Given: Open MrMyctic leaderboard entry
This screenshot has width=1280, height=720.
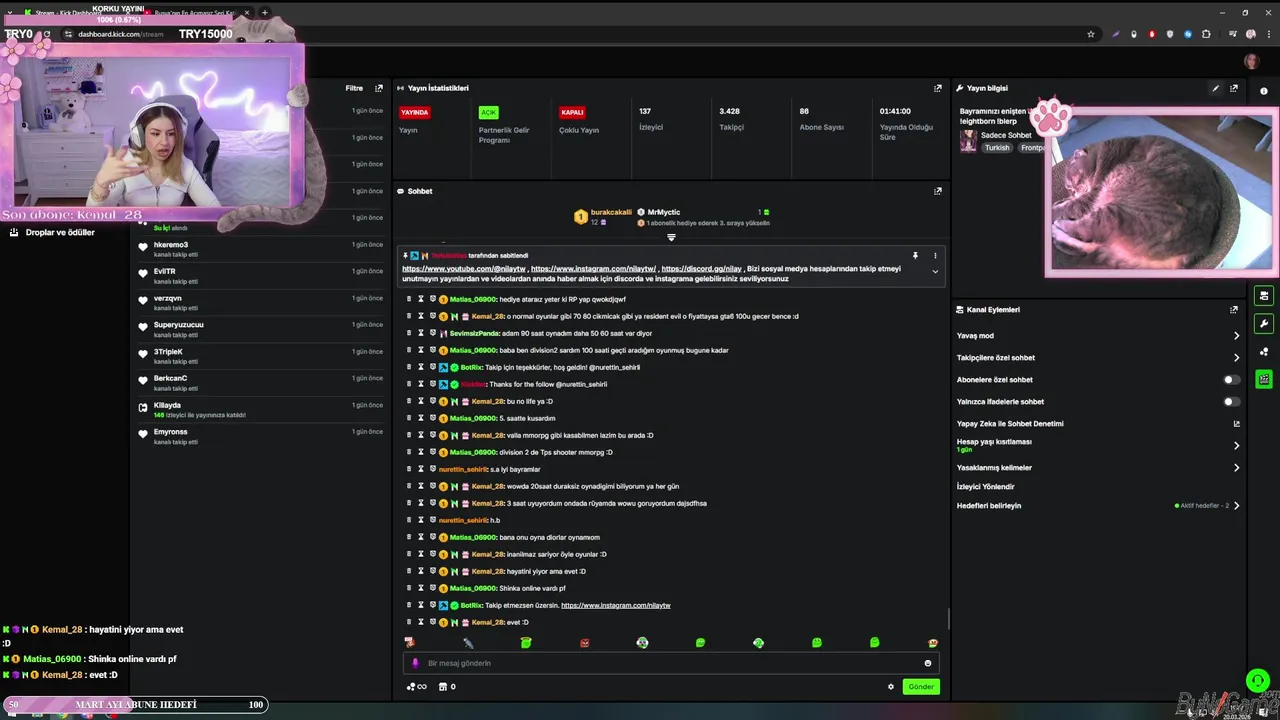Looking at the screenshot, I should (663, 213).
